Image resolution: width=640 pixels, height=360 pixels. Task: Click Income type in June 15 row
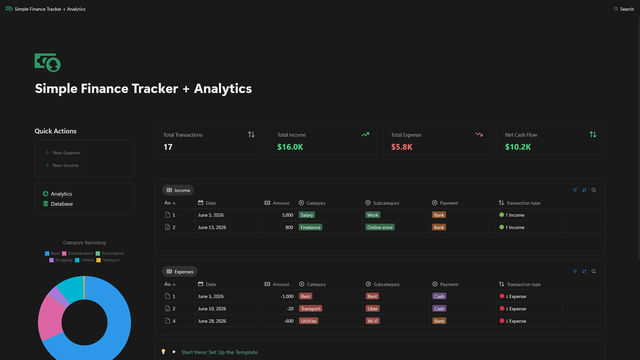(x=512, y=227)
